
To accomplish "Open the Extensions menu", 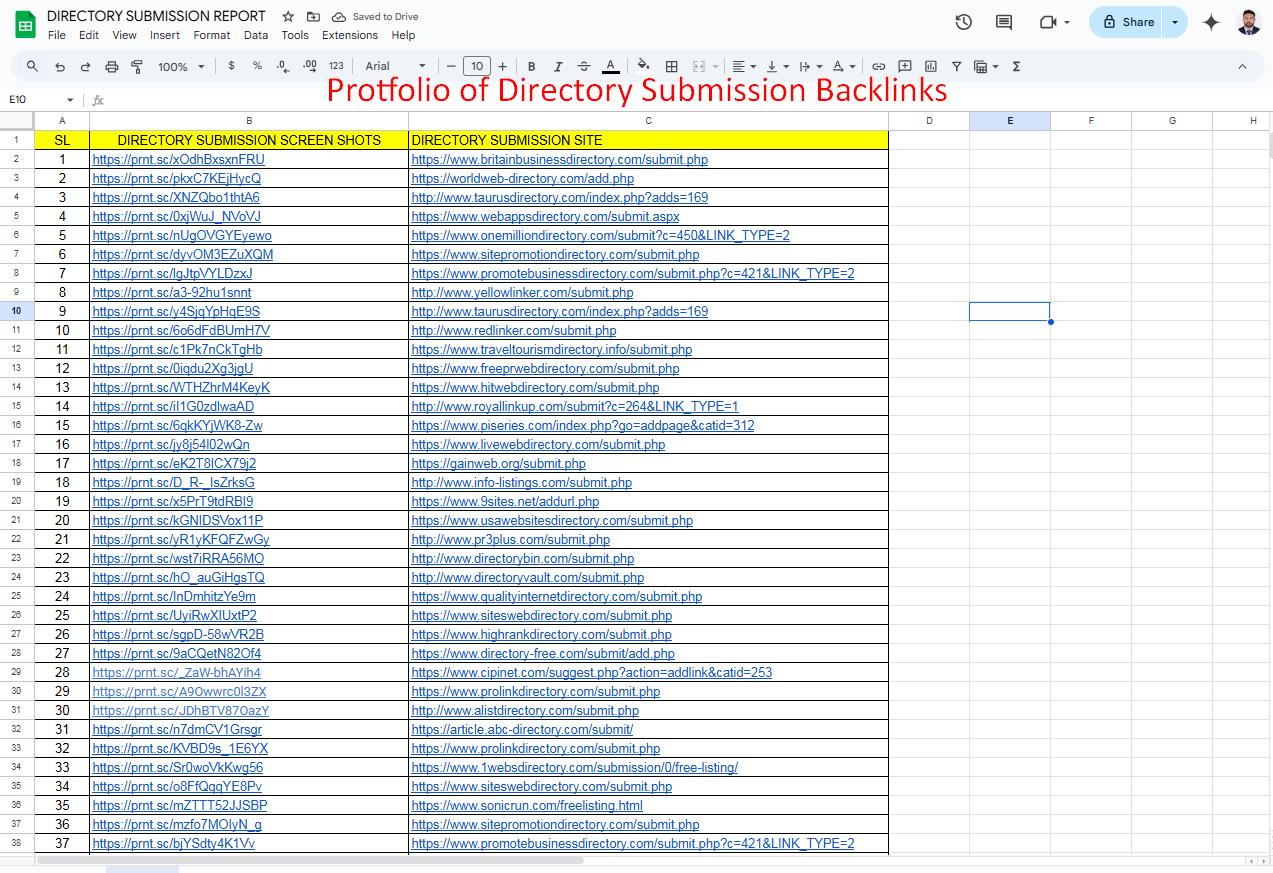I will coord(349,35).
